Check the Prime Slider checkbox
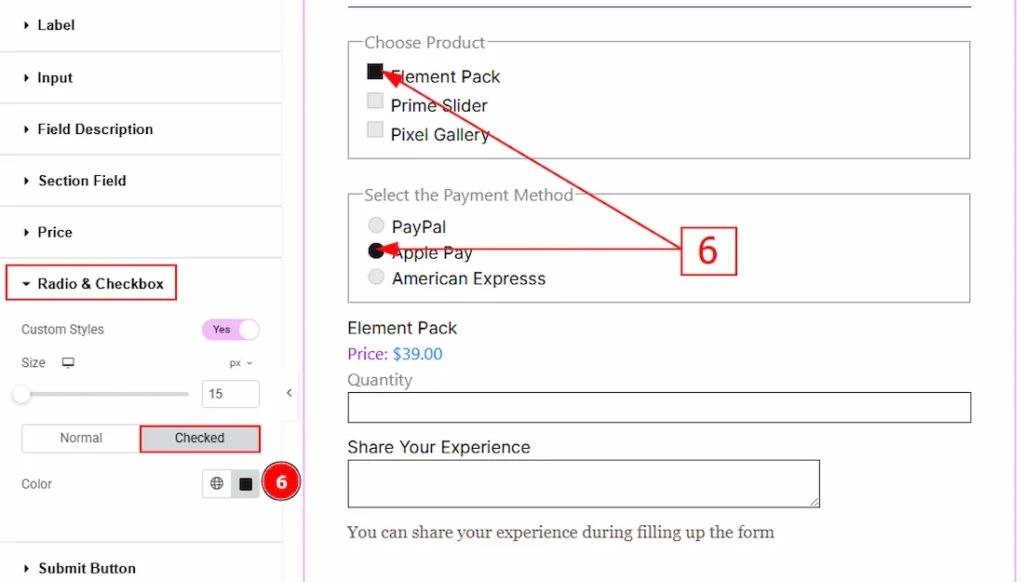The height and width of the screenshot is (582, 1024). point(375,100)
